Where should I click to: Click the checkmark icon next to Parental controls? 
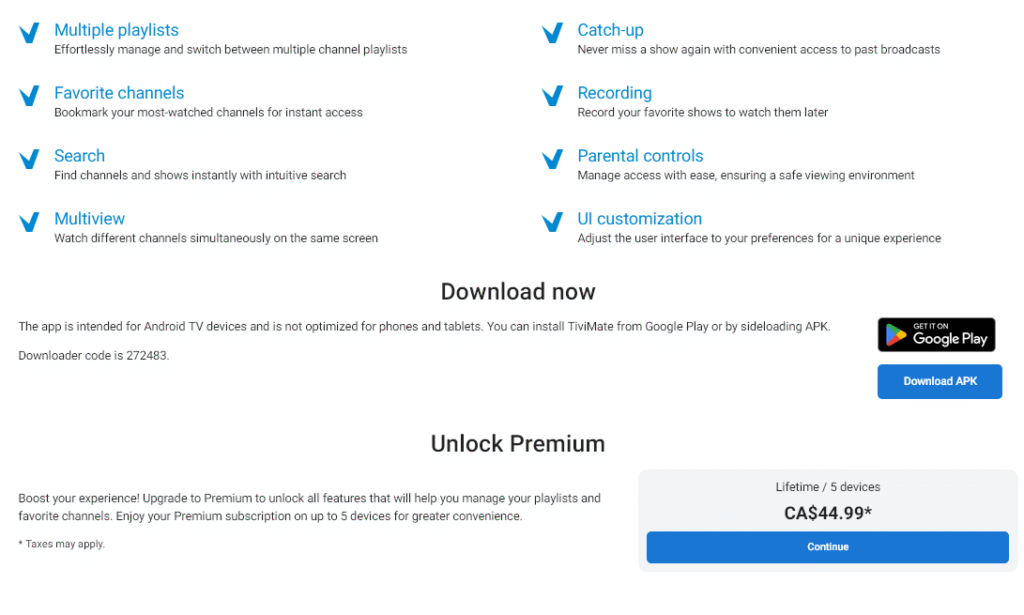click(x=552, y=159)
